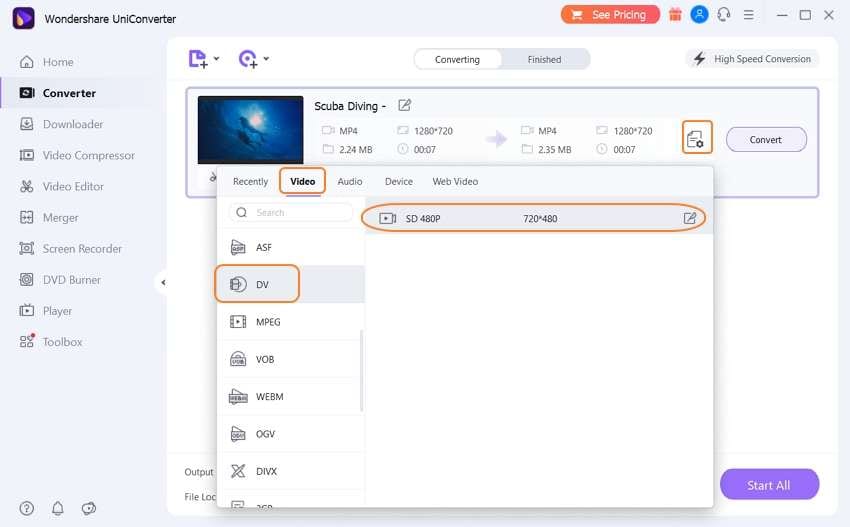
Task: Collapse the sidebar with the arrow handle
Action: (x=163, y=282)
